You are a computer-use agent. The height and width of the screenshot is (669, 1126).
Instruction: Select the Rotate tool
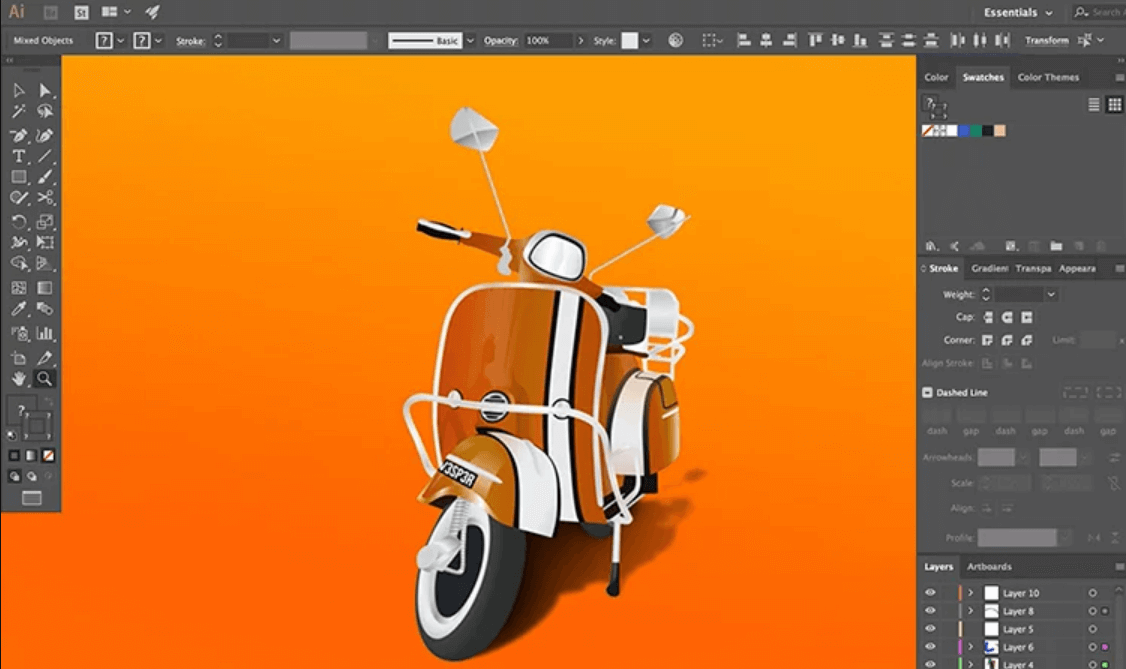coord(18,221)
